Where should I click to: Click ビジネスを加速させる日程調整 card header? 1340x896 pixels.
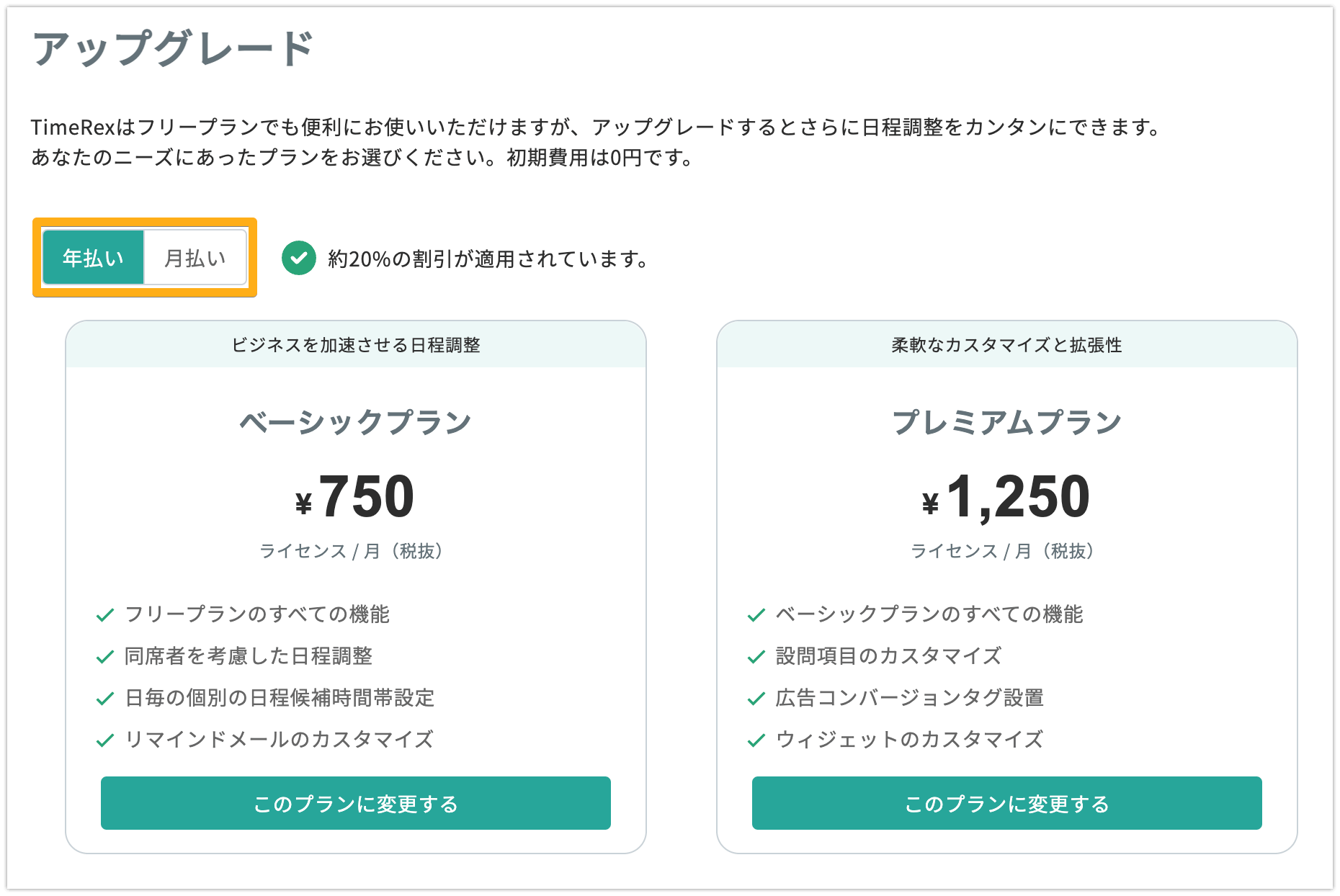[x=356, y=344]
